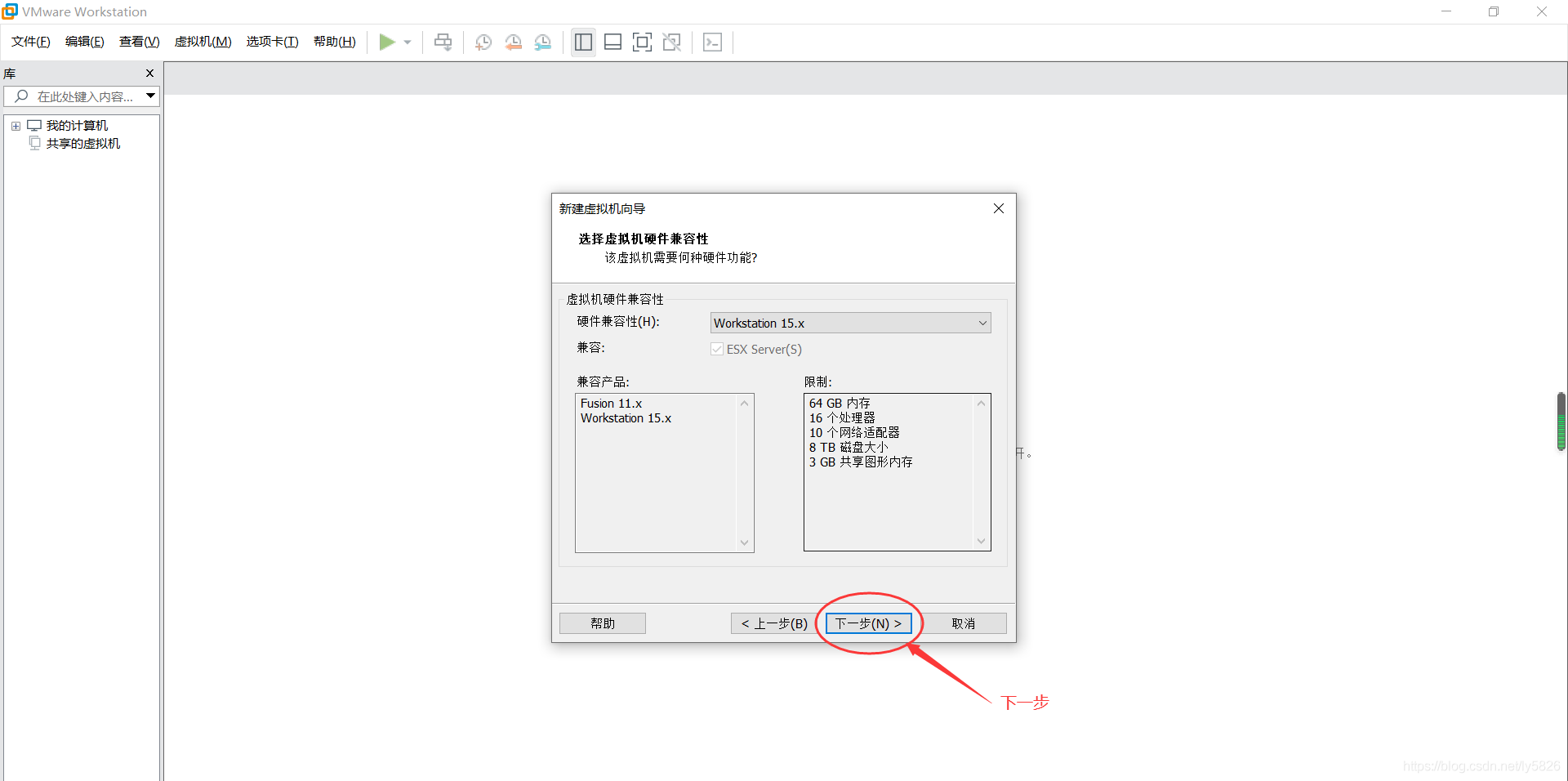This screenshot has height=781, width=1568.
Task: Open the 文件(F) menu
Action: point(31,42)
